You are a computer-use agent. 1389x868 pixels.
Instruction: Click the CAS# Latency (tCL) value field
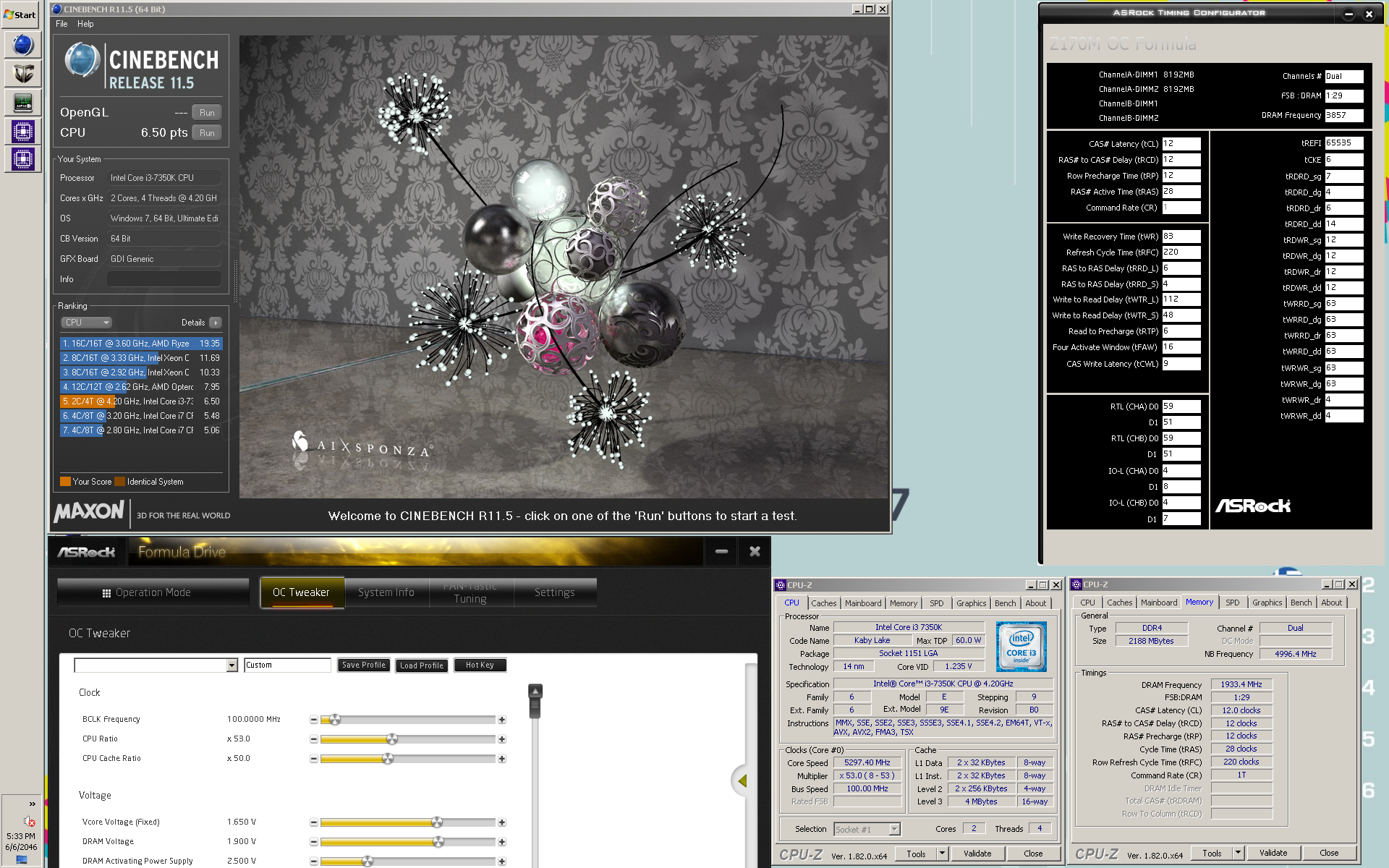tap(1181, 144)
